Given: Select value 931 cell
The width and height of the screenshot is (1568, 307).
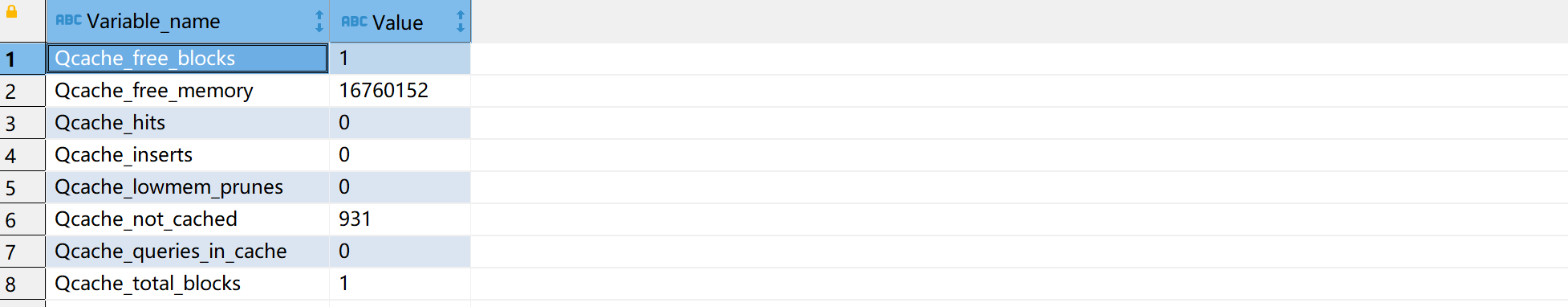Looking at the screenshot, I should pos(400,219).
